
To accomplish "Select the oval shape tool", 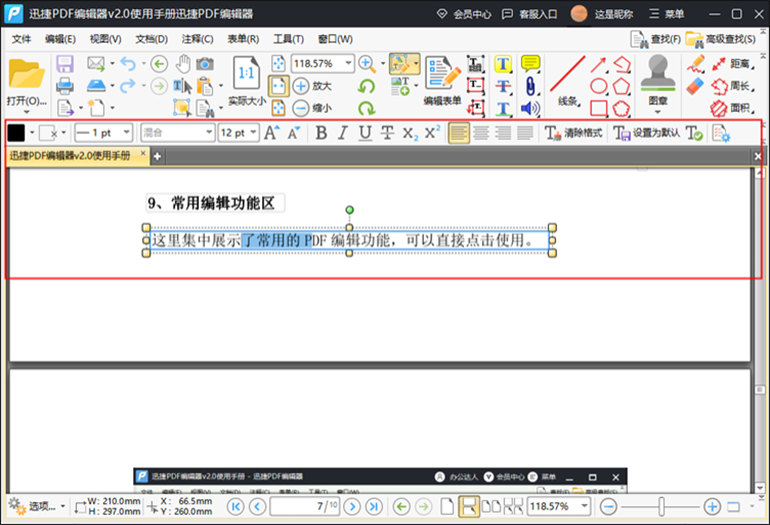I will tap(599, 86).
